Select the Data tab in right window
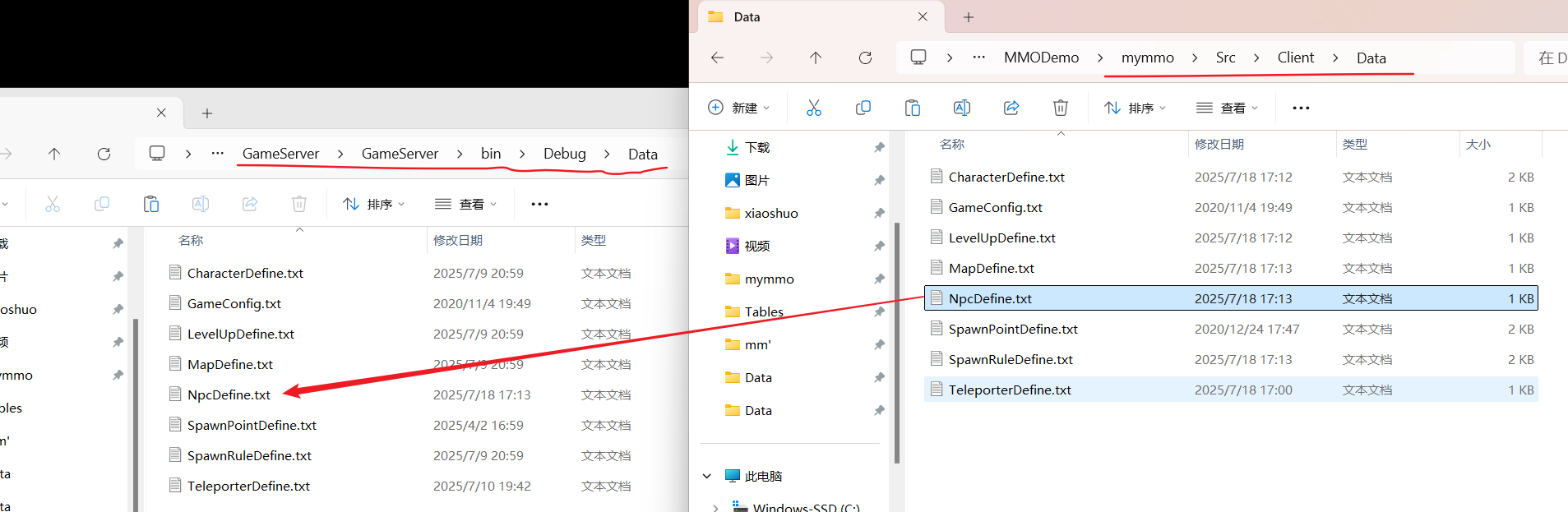The height and width of the screenshot is (512, 1568). (806, 17)
